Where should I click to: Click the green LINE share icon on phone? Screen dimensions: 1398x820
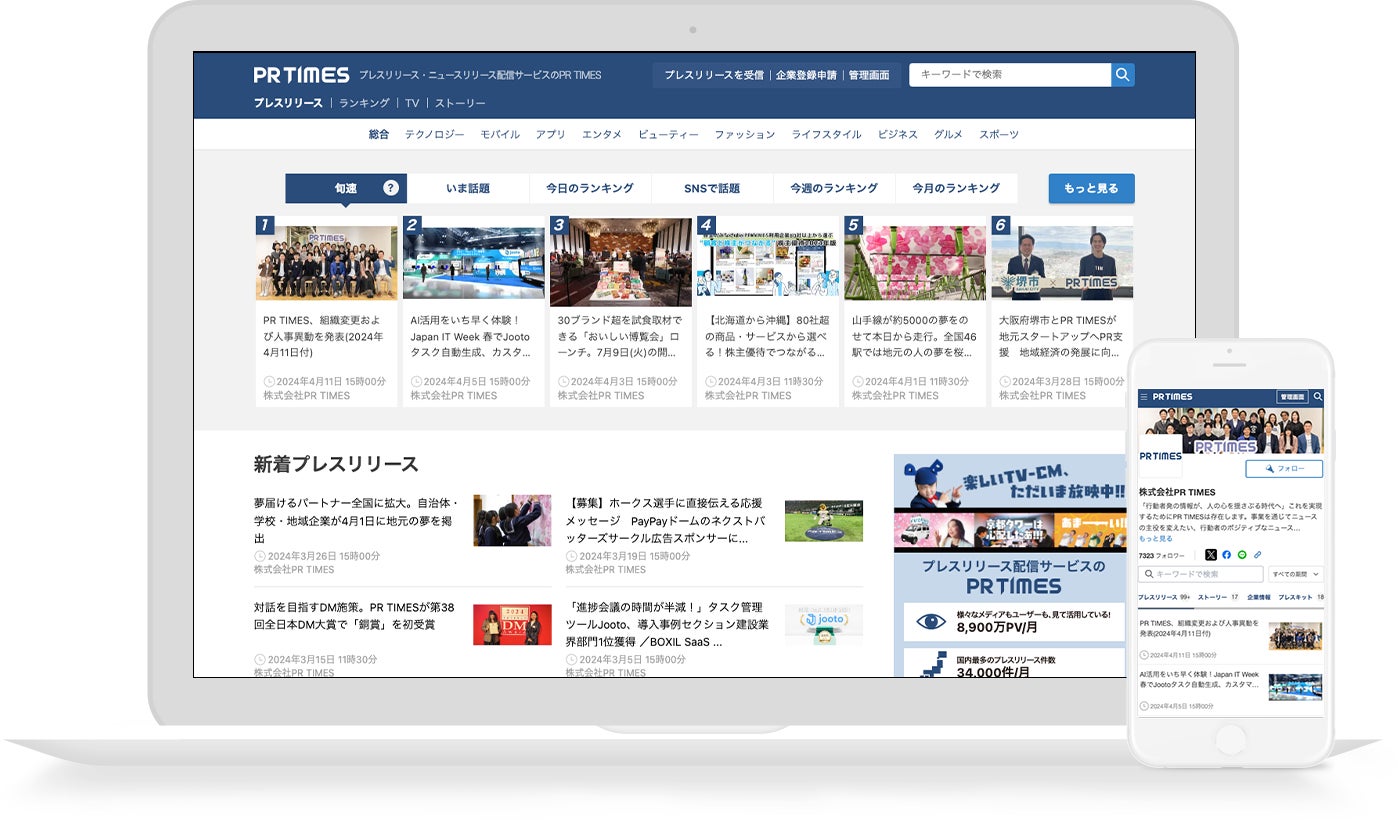[x=1242, y=555]
